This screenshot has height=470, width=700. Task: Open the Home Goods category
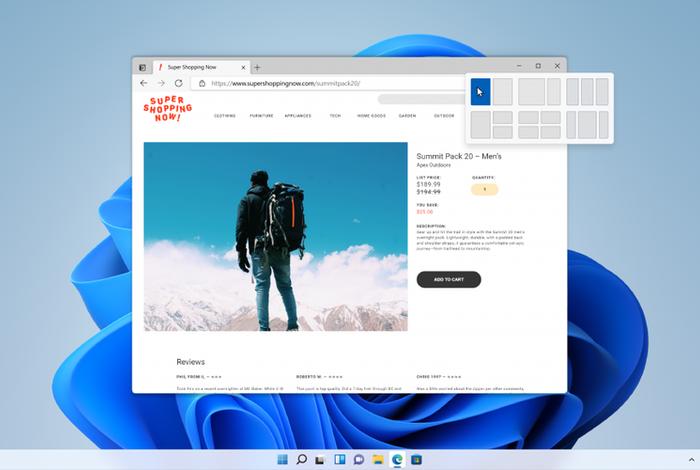tap(371, 116)
